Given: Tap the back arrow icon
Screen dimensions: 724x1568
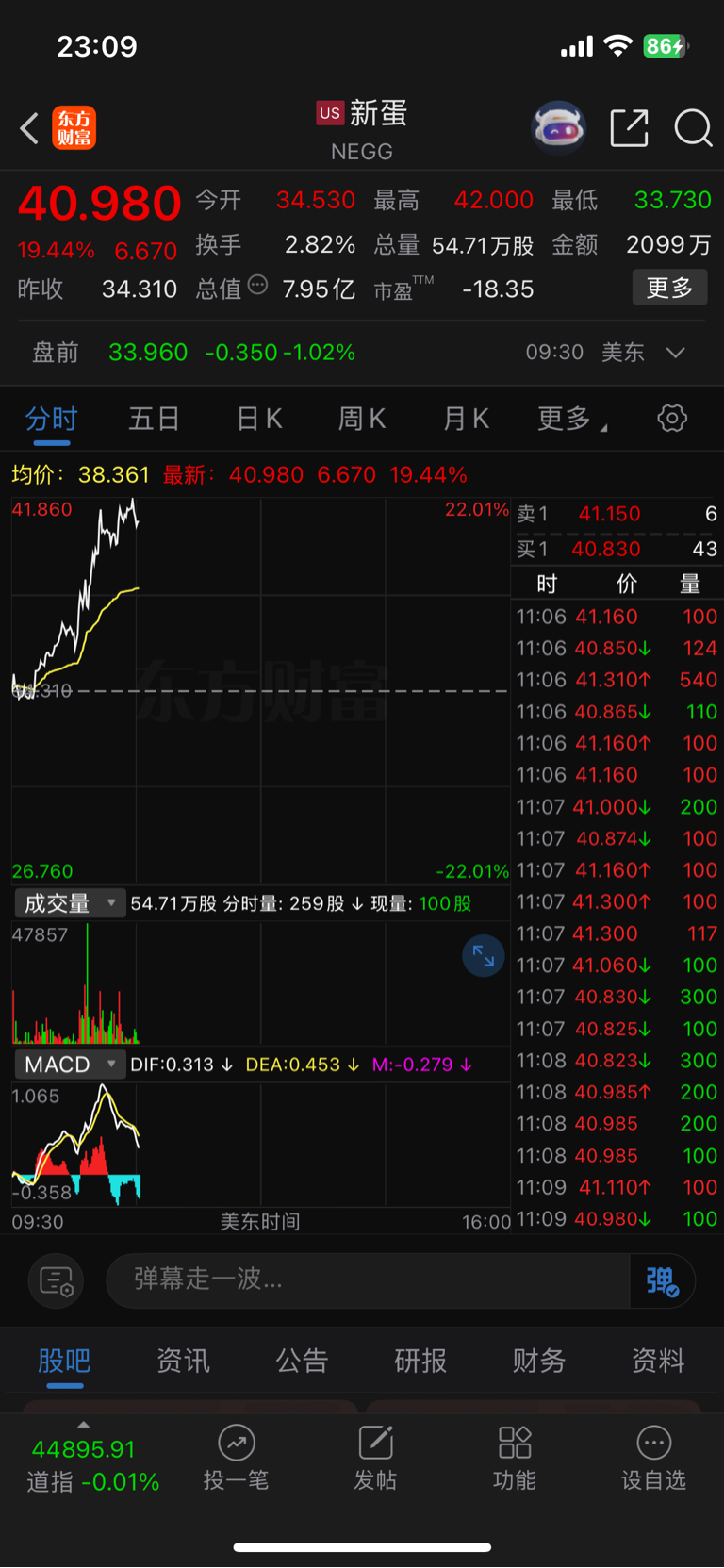Looking at the screenshot, I should [29, 128].
